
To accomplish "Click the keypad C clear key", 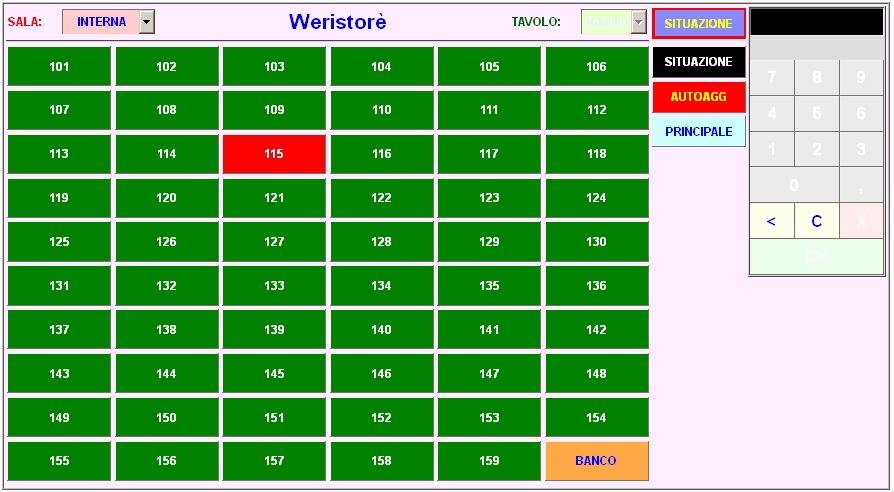I will coord(816,221).
